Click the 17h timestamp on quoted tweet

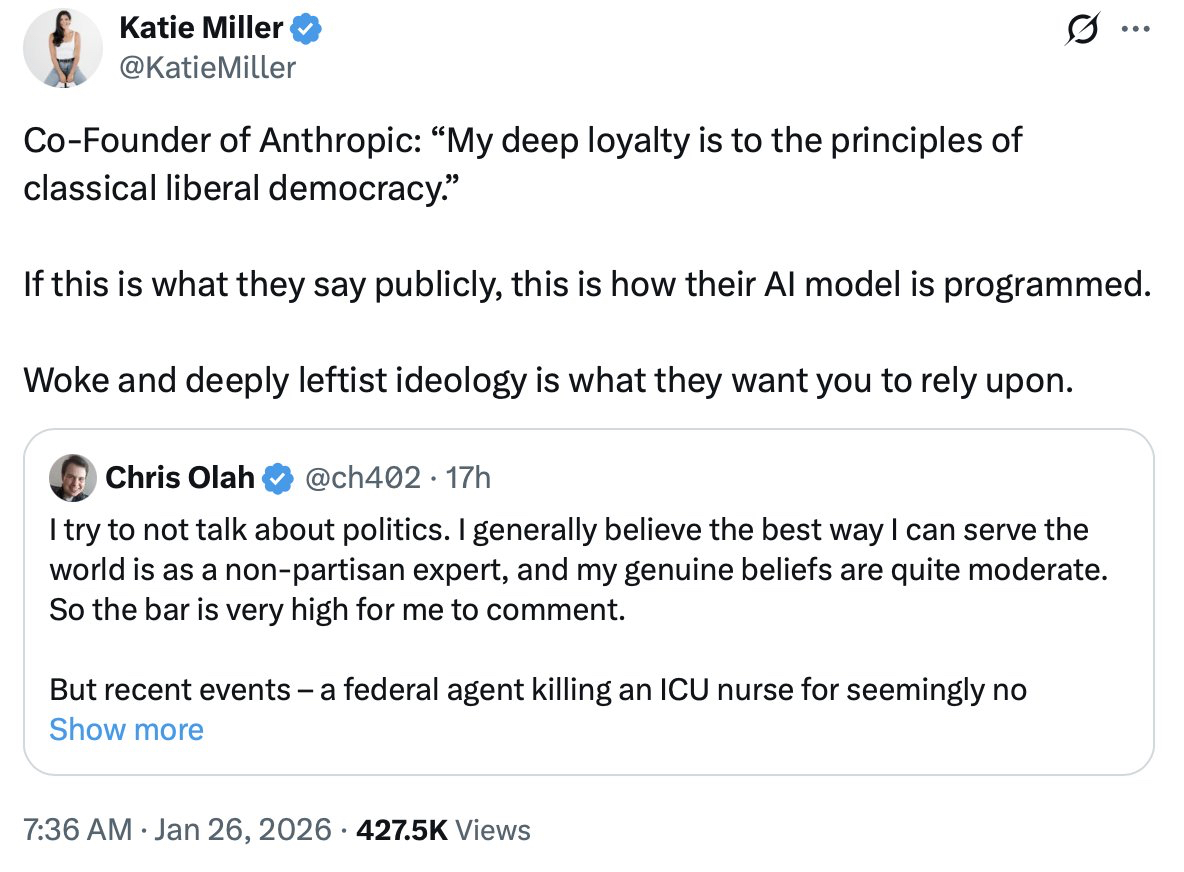469,478
